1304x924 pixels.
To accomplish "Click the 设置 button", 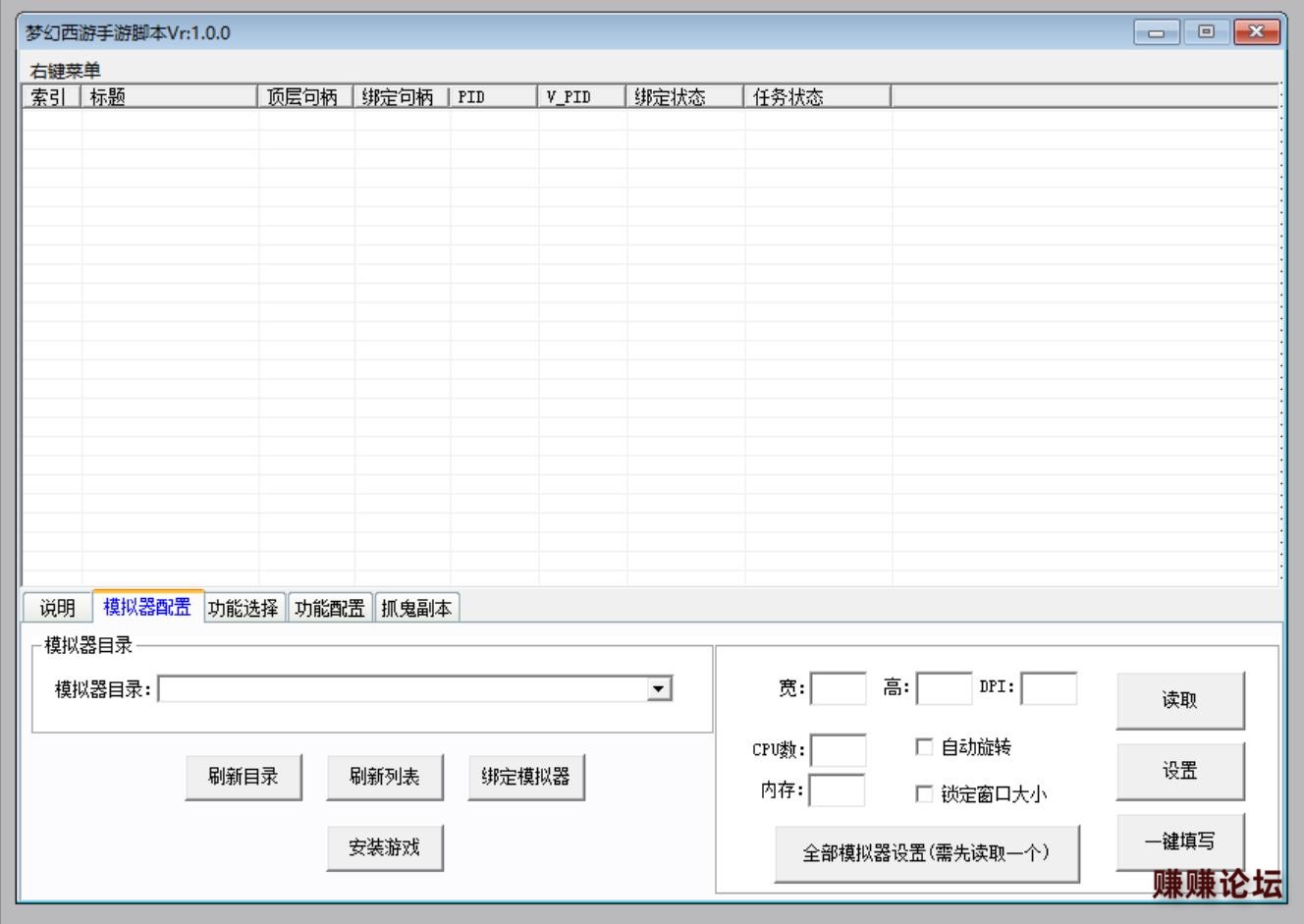I will tap(1180, 771).
